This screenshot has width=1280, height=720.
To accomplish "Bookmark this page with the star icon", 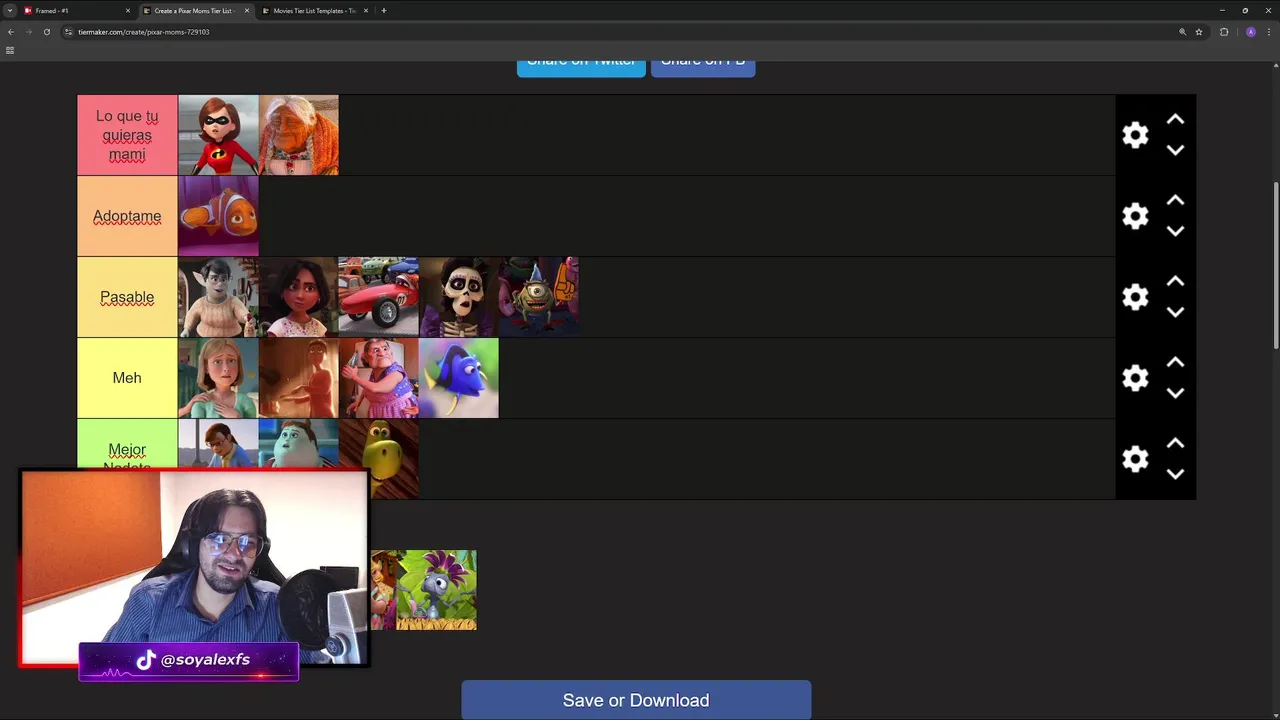I will tap(1199, 32).
